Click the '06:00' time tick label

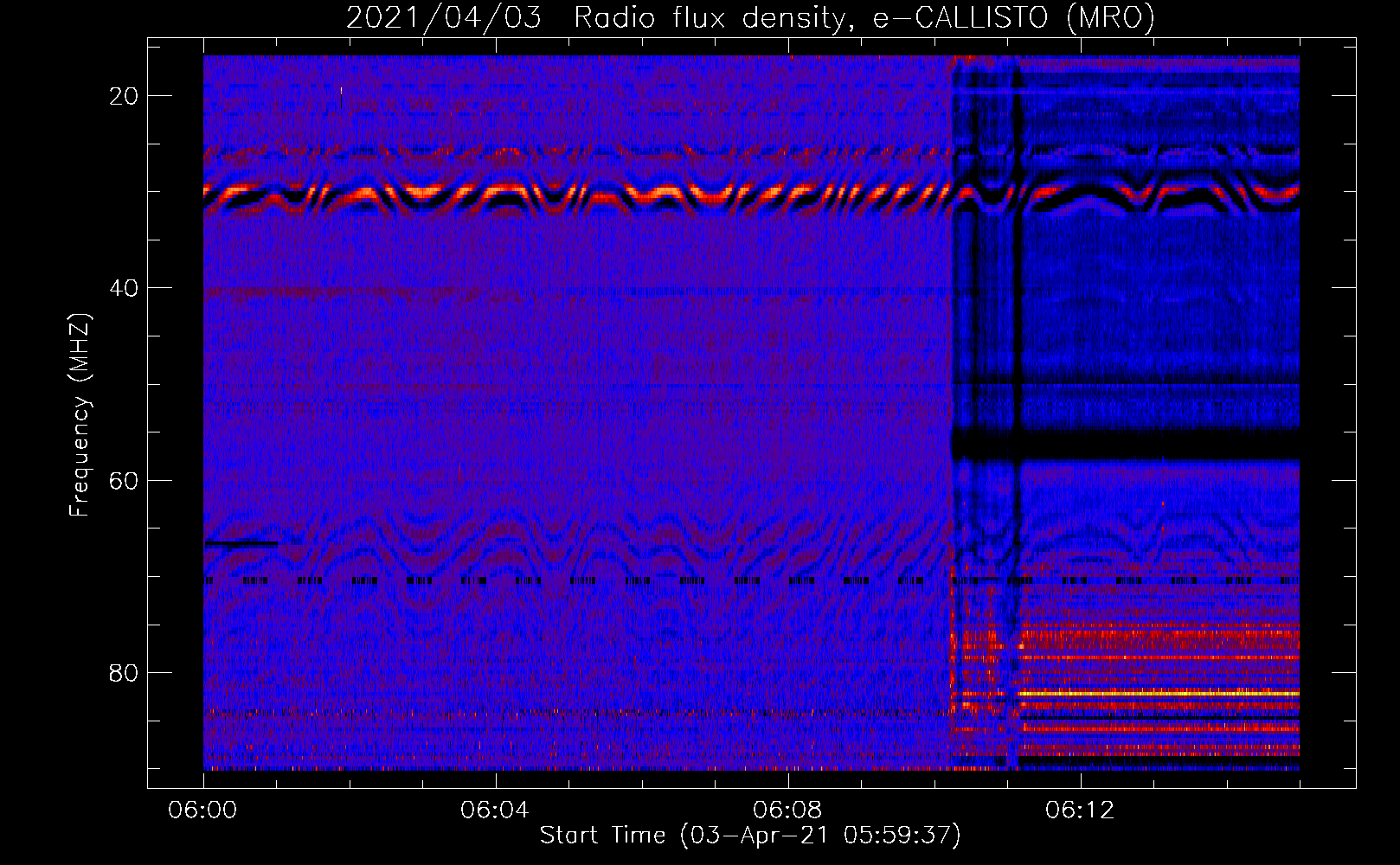(x=203, y=811)
